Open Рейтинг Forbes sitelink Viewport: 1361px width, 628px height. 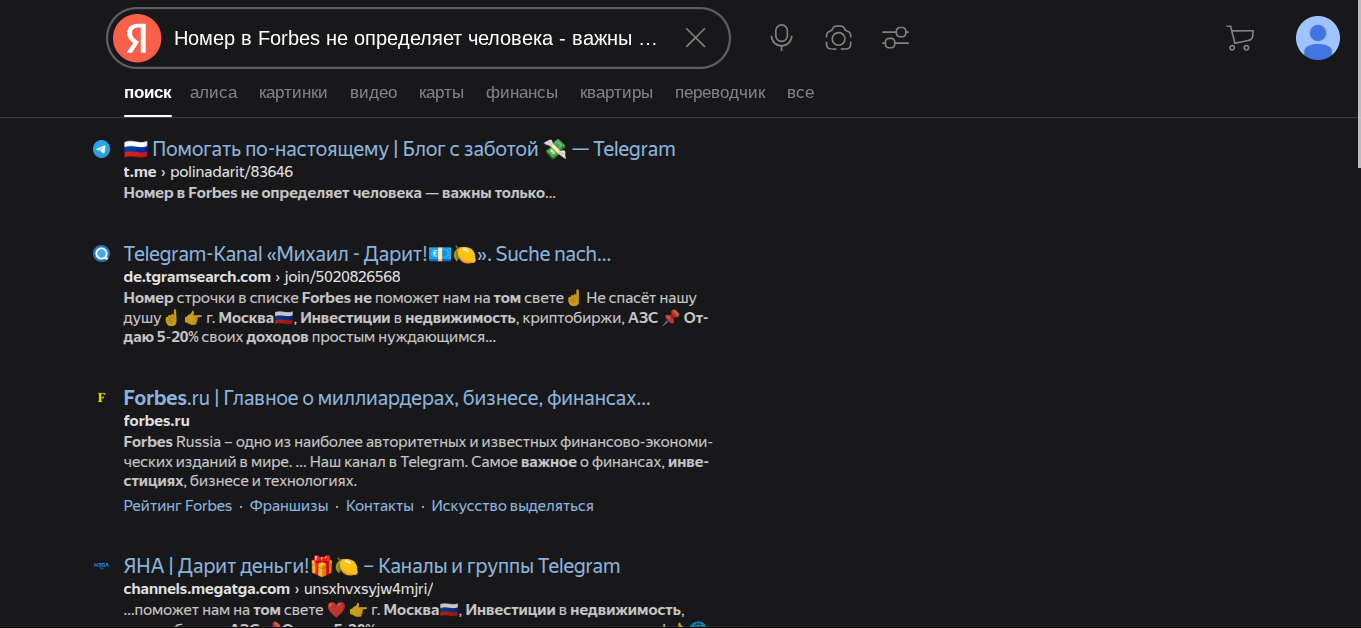tap(178, 506)
